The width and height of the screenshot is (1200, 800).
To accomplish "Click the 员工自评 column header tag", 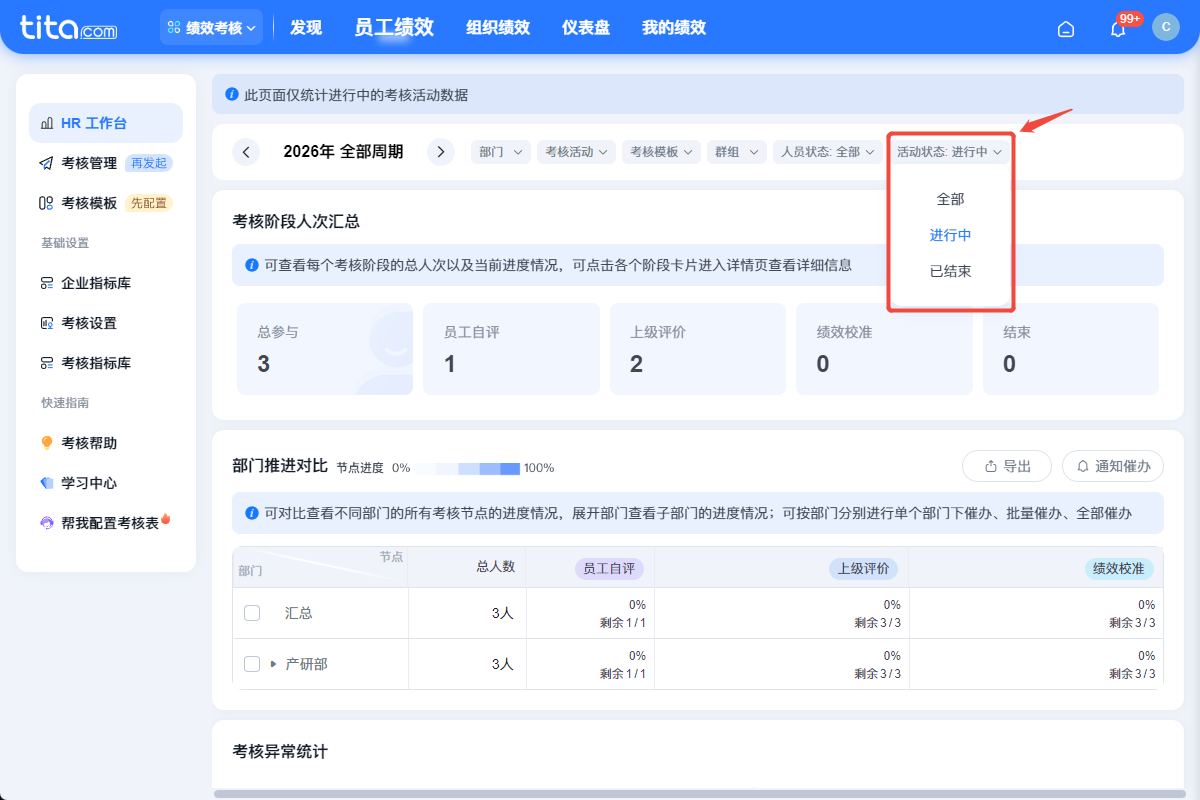I will pos(609,568).
